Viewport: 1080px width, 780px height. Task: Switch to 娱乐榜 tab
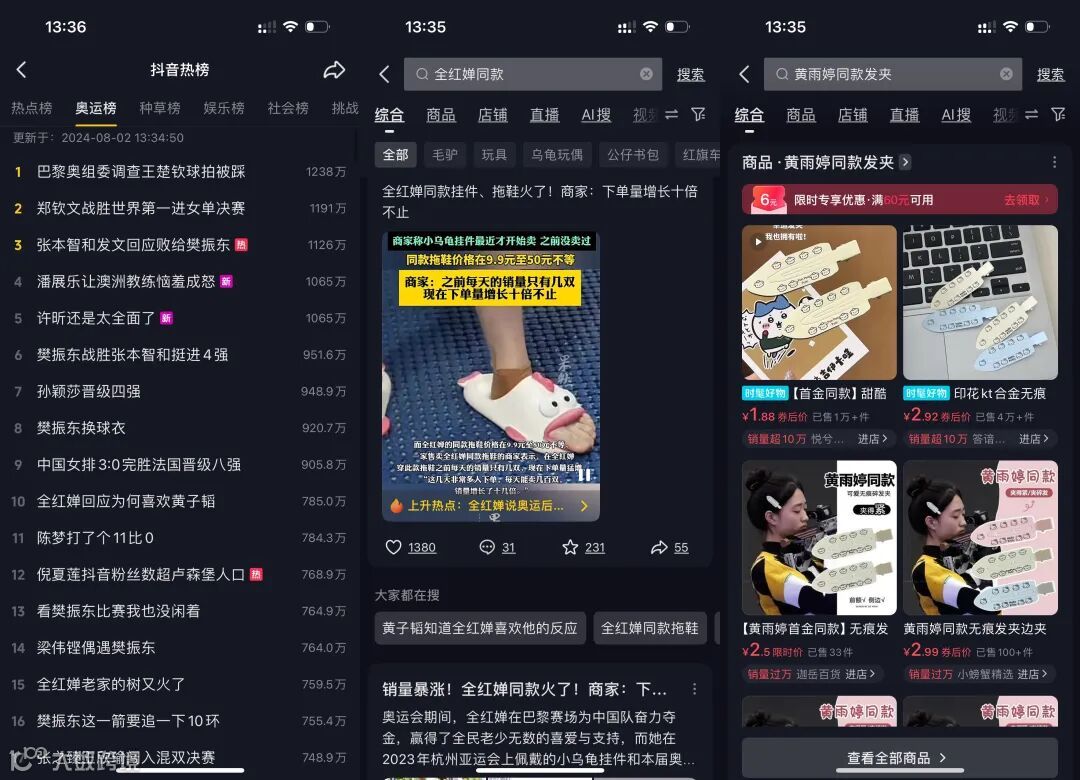coord(224,108)
